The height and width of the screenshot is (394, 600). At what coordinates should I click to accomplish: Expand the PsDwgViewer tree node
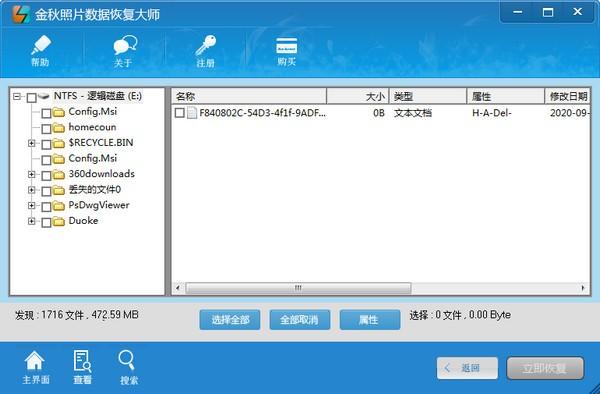pyautogui.click(x=32, y=206)
